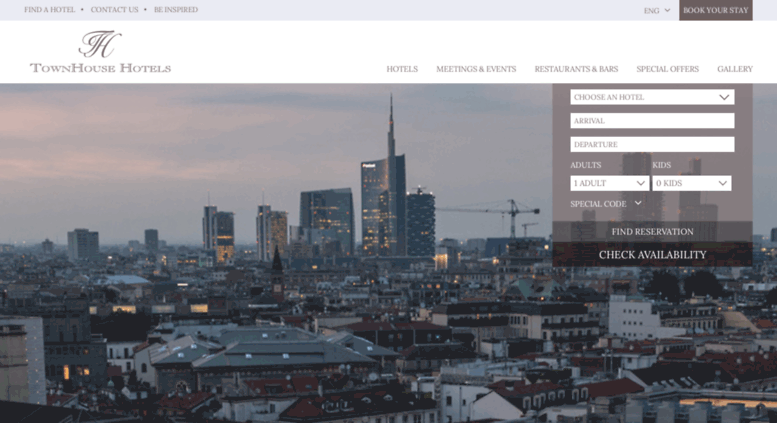Open the Hotels menu item

tap(402, 69)
